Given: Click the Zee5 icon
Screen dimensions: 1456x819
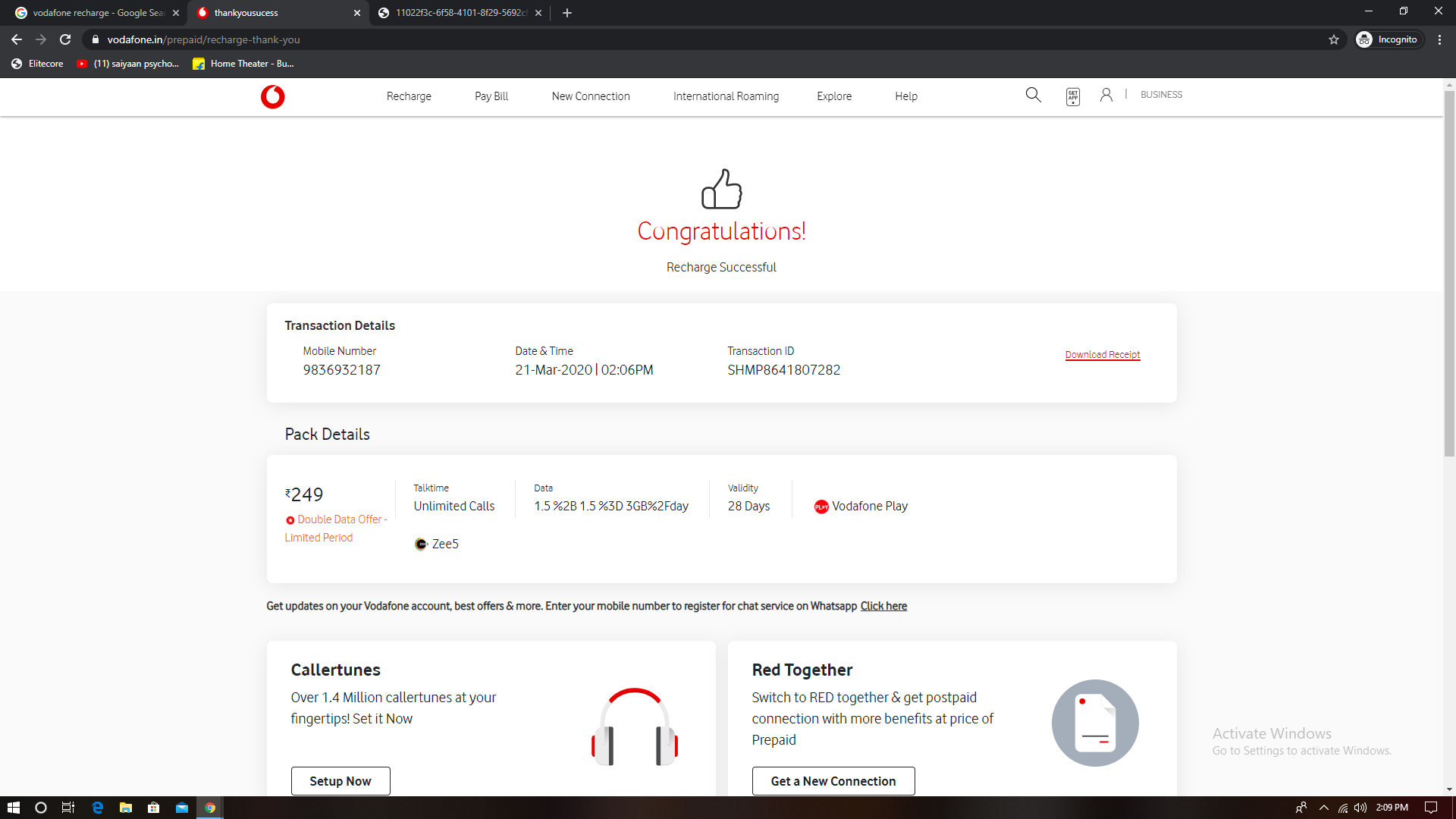Looking at the screenshot, I should point(421,544).
